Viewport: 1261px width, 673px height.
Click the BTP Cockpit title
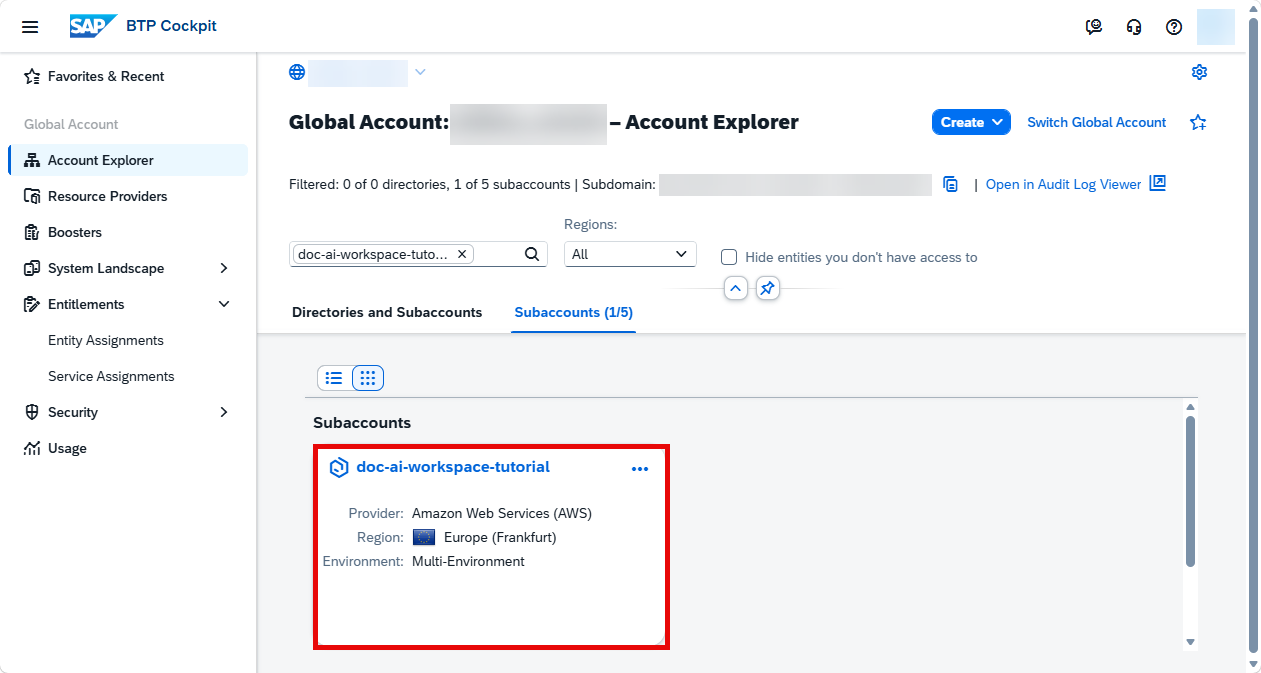pos(171,26)
